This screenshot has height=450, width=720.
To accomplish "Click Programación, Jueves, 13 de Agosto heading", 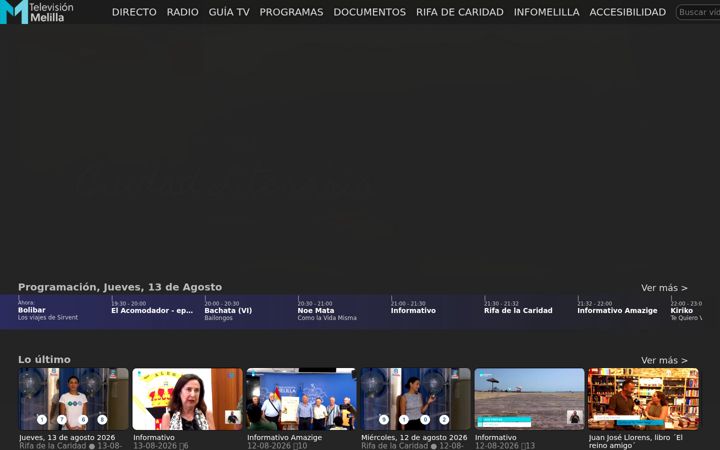I will tap(120, 287).
